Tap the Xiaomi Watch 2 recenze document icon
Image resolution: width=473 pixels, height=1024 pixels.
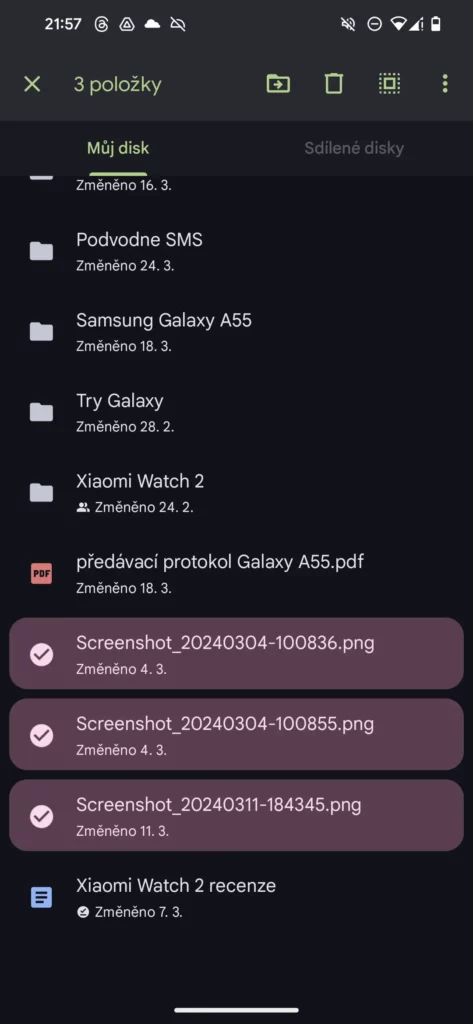tap(41, 897)
